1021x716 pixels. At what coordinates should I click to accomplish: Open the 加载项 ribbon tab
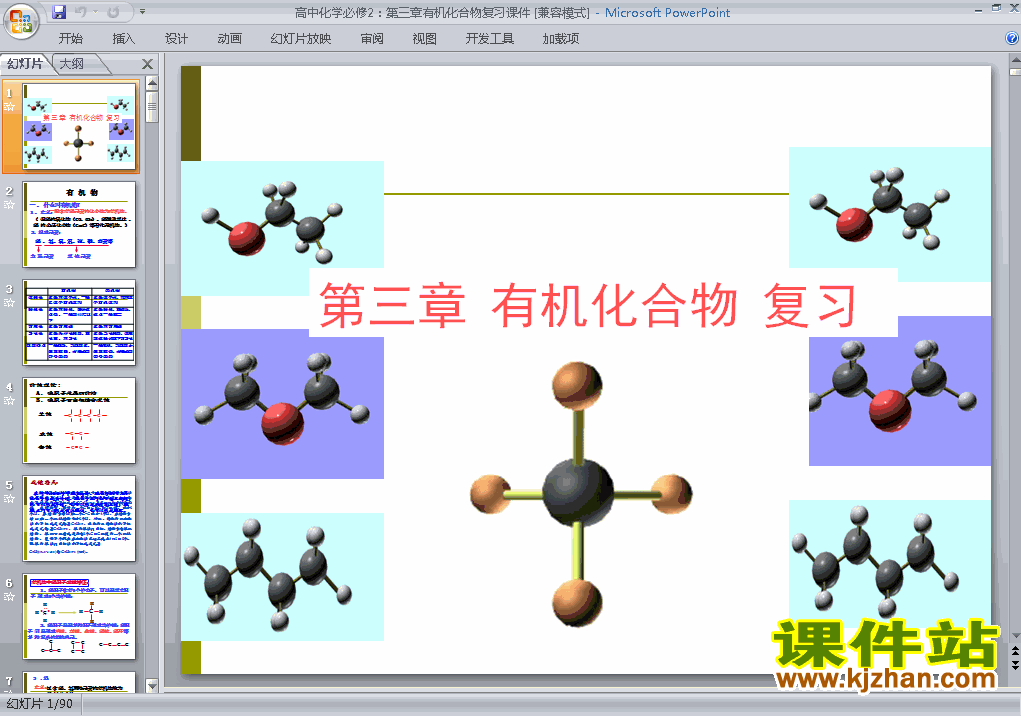pos(561,38)
